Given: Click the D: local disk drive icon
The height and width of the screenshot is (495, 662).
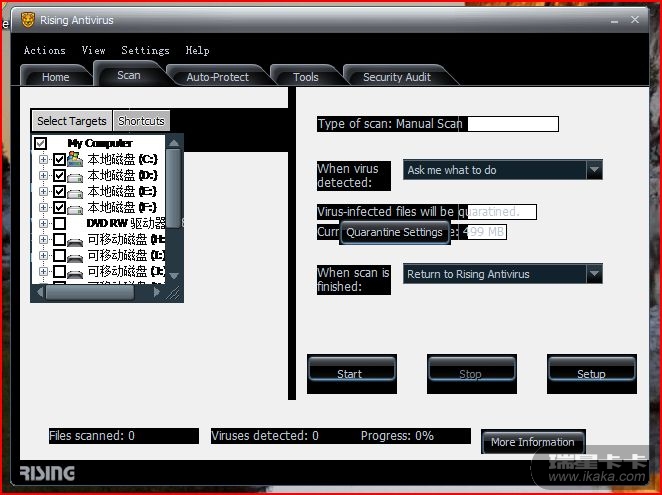Looking at the screenshot, I should tap(75, 175).
